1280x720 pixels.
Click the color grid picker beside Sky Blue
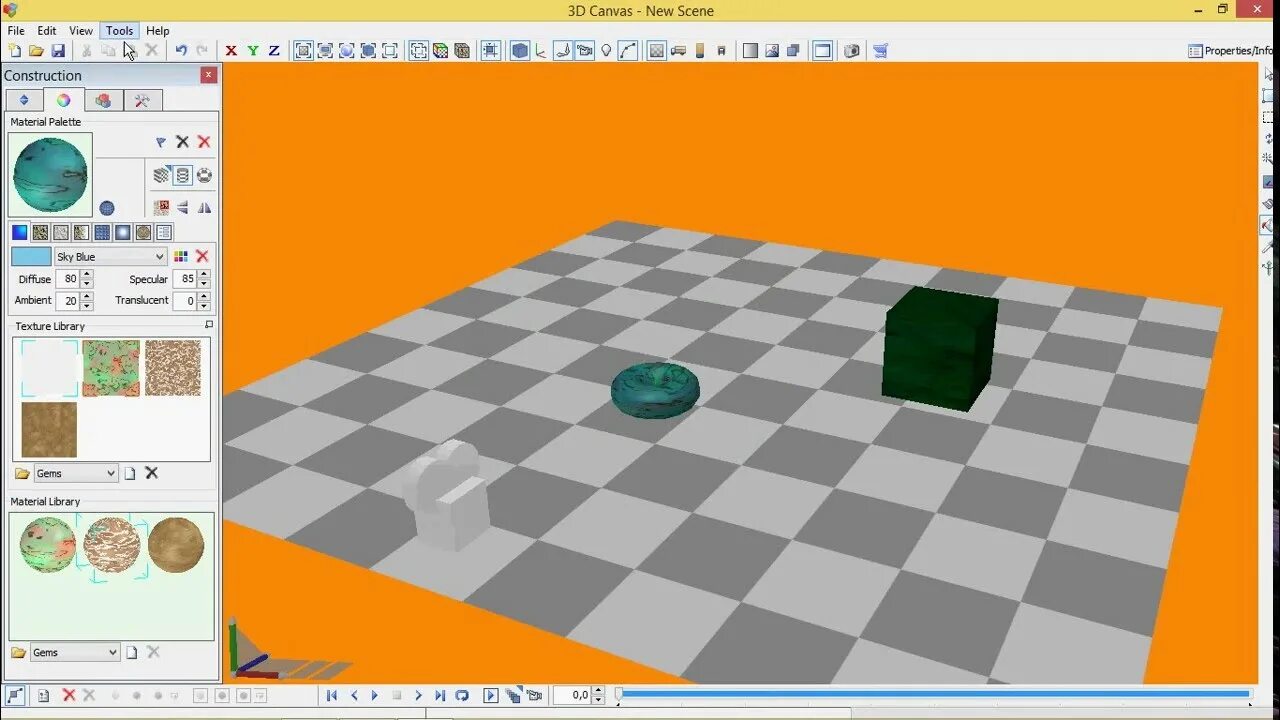coord(181,257)
